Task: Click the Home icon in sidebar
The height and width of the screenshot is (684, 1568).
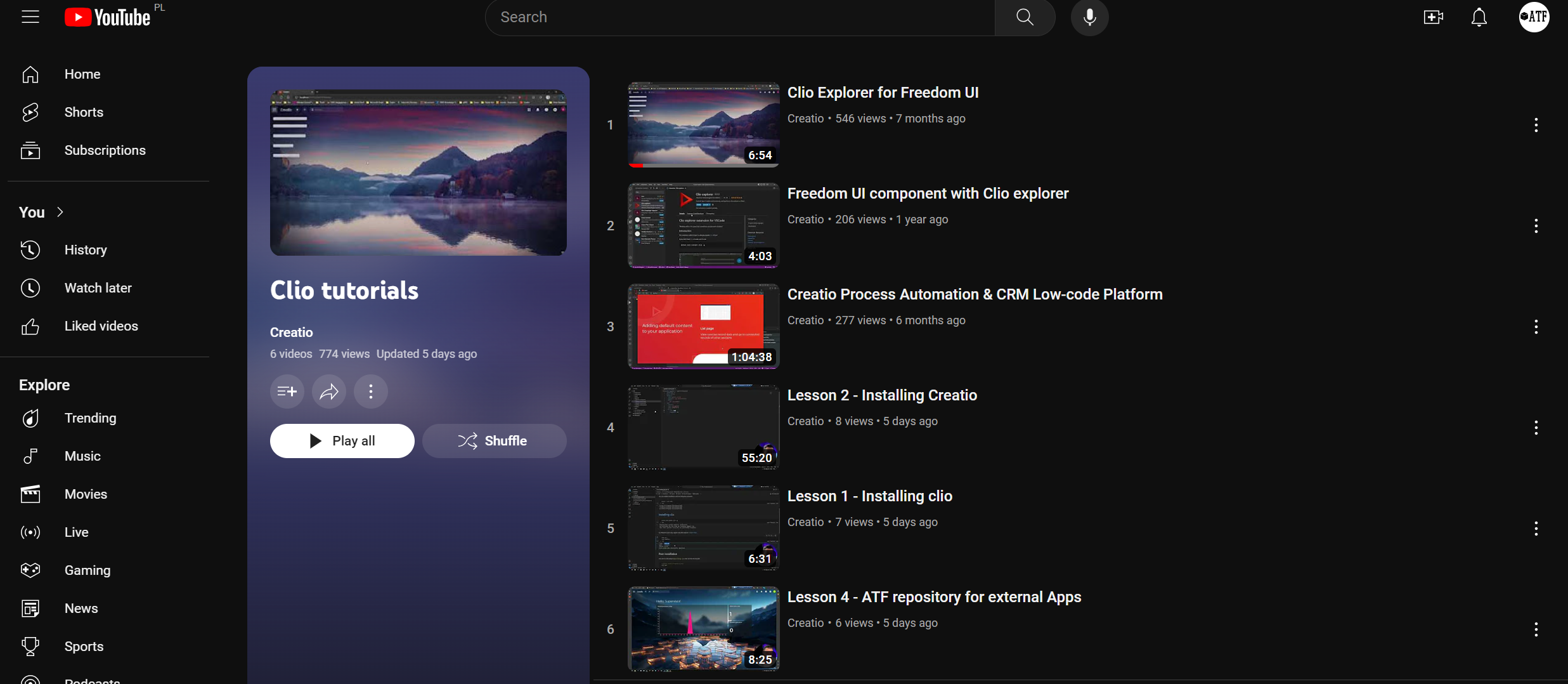Action: tap(30, 74)
